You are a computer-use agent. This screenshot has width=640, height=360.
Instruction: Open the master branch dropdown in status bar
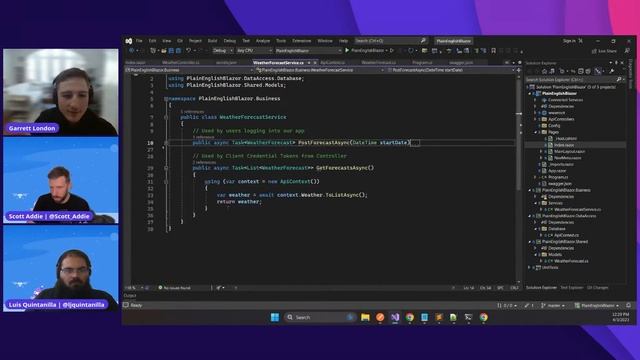[553, 305]
